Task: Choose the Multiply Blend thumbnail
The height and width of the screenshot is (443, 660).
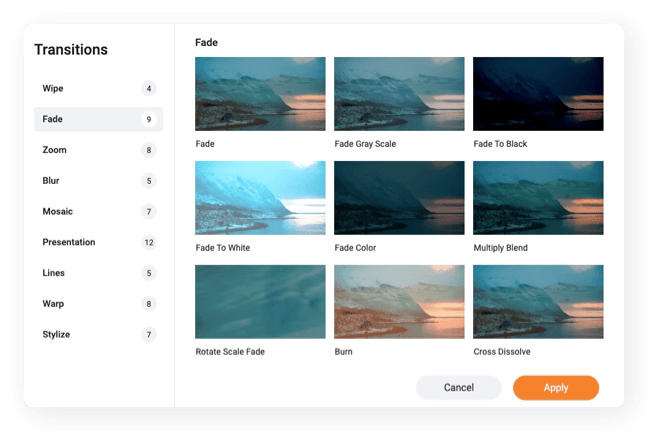Action: coord(538,198)
